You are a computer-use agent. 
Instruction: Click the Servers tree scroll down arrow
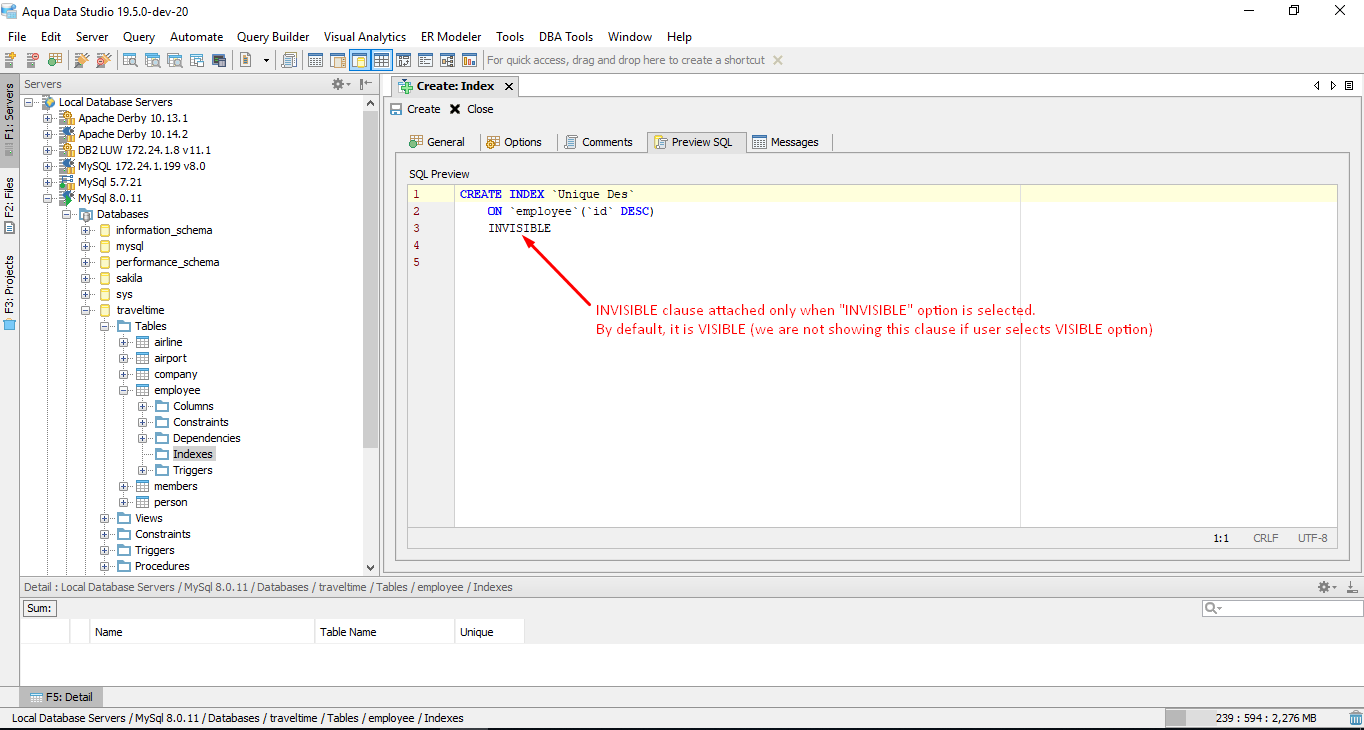pos(371,566)
